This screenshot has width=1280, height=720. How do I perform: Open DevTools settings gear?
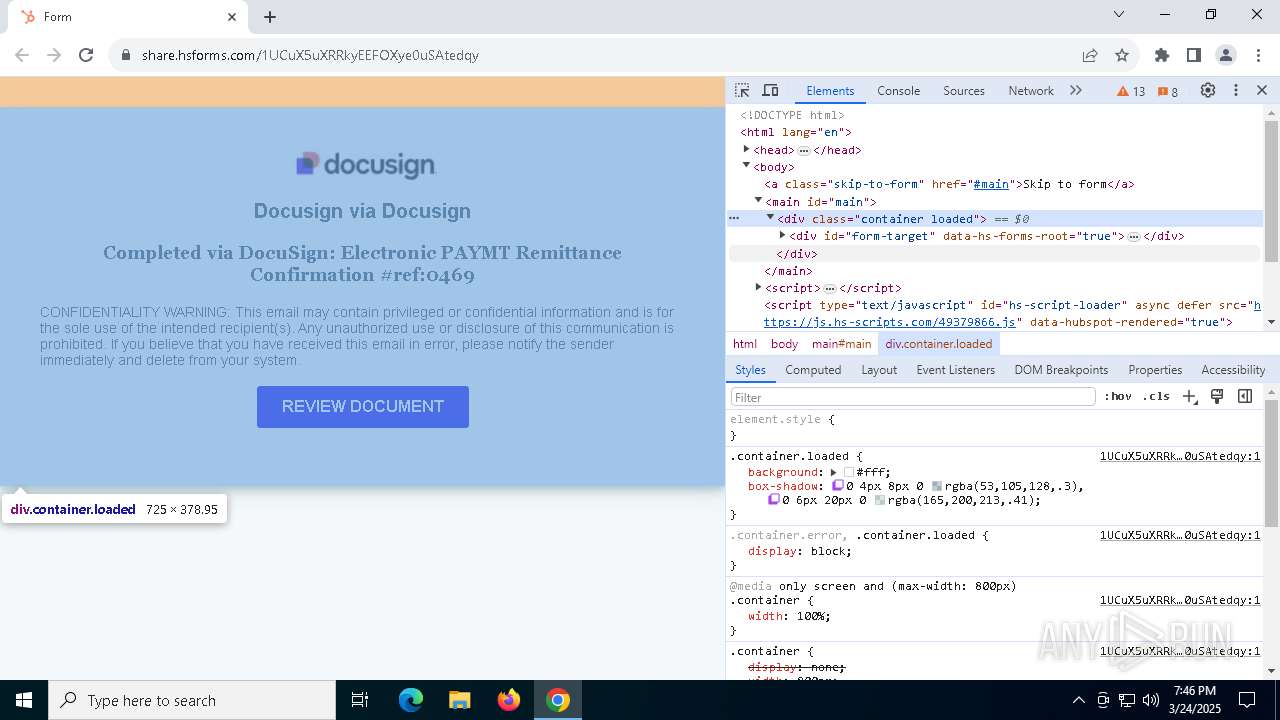(1208, 91)
